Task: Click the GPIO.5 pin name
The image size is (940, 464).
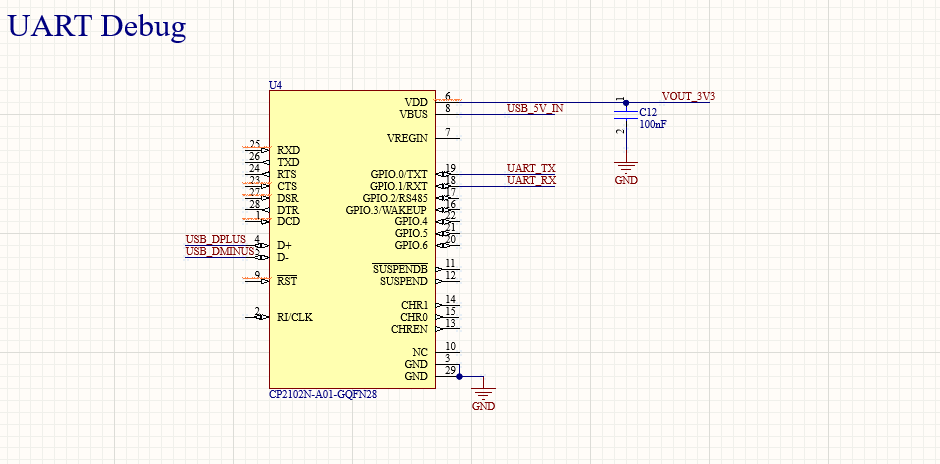Action: tap(411, 233)
